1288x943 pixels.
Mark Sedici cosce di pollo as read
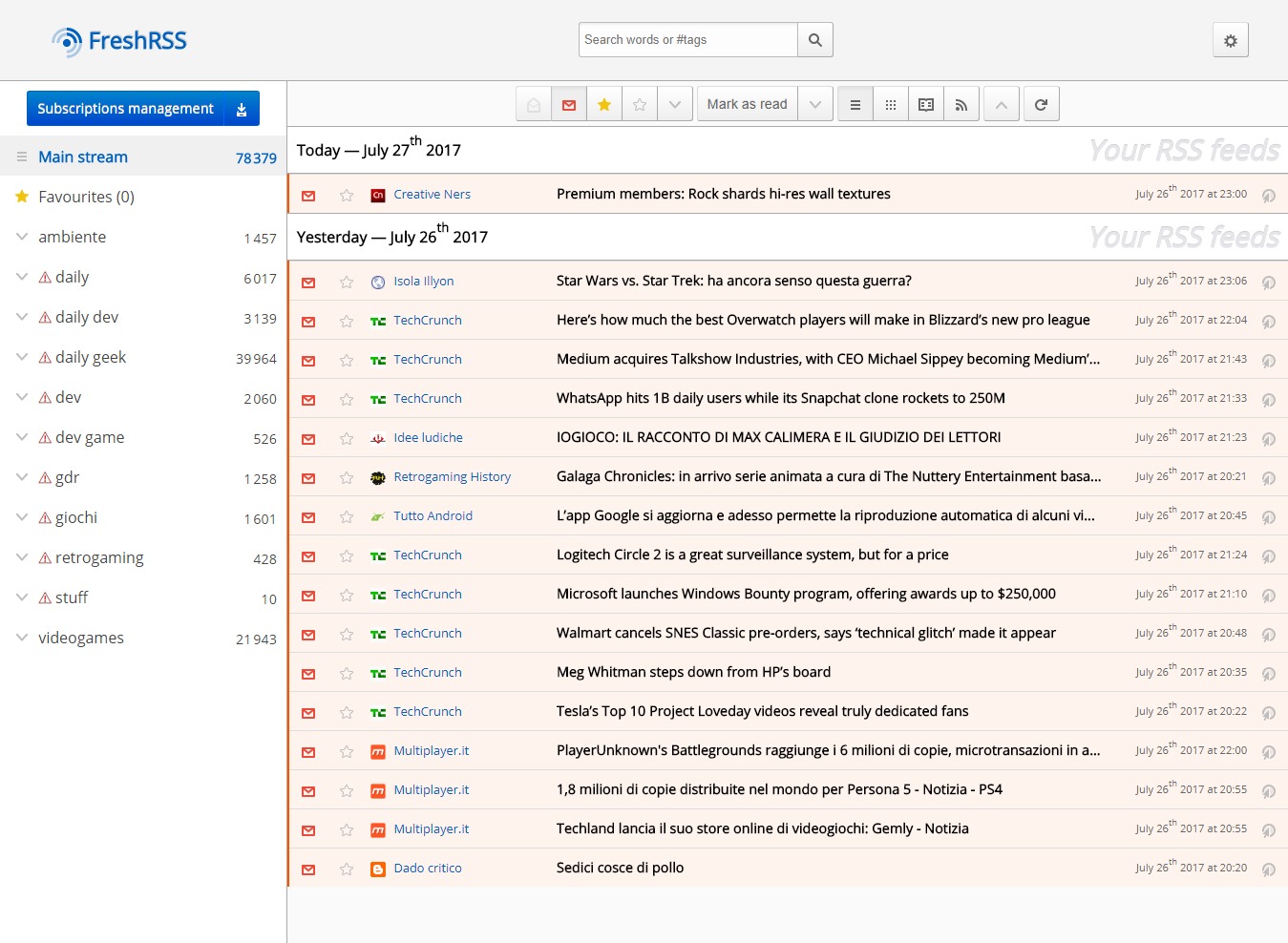pyautogui.click(x=308, y=870)
